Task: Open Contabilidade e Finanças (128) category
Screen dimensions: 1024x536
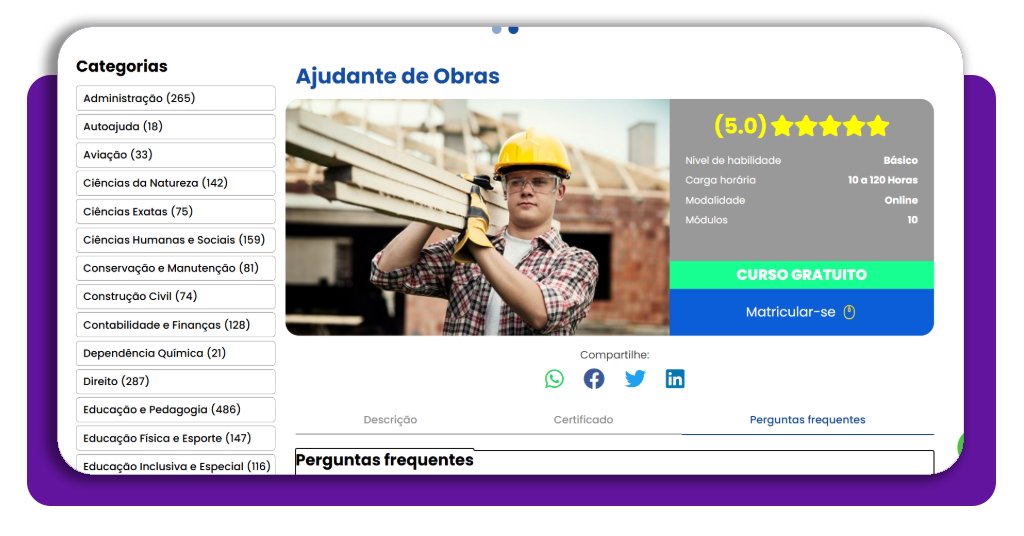Action: (x=176, y=324)
